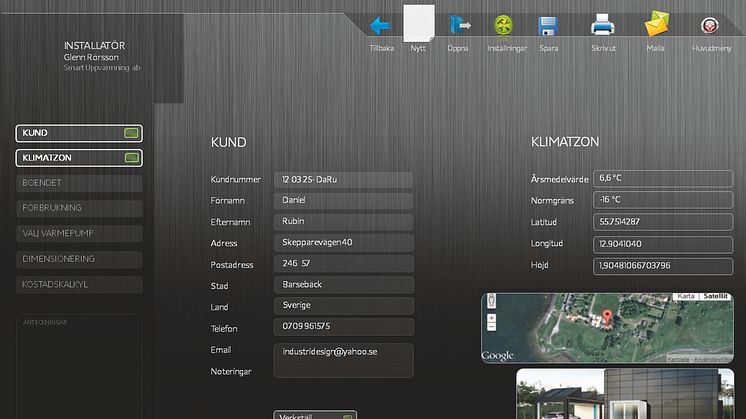
Task: Click the house photo thumbnail
Action: click(x=625, y=394)
